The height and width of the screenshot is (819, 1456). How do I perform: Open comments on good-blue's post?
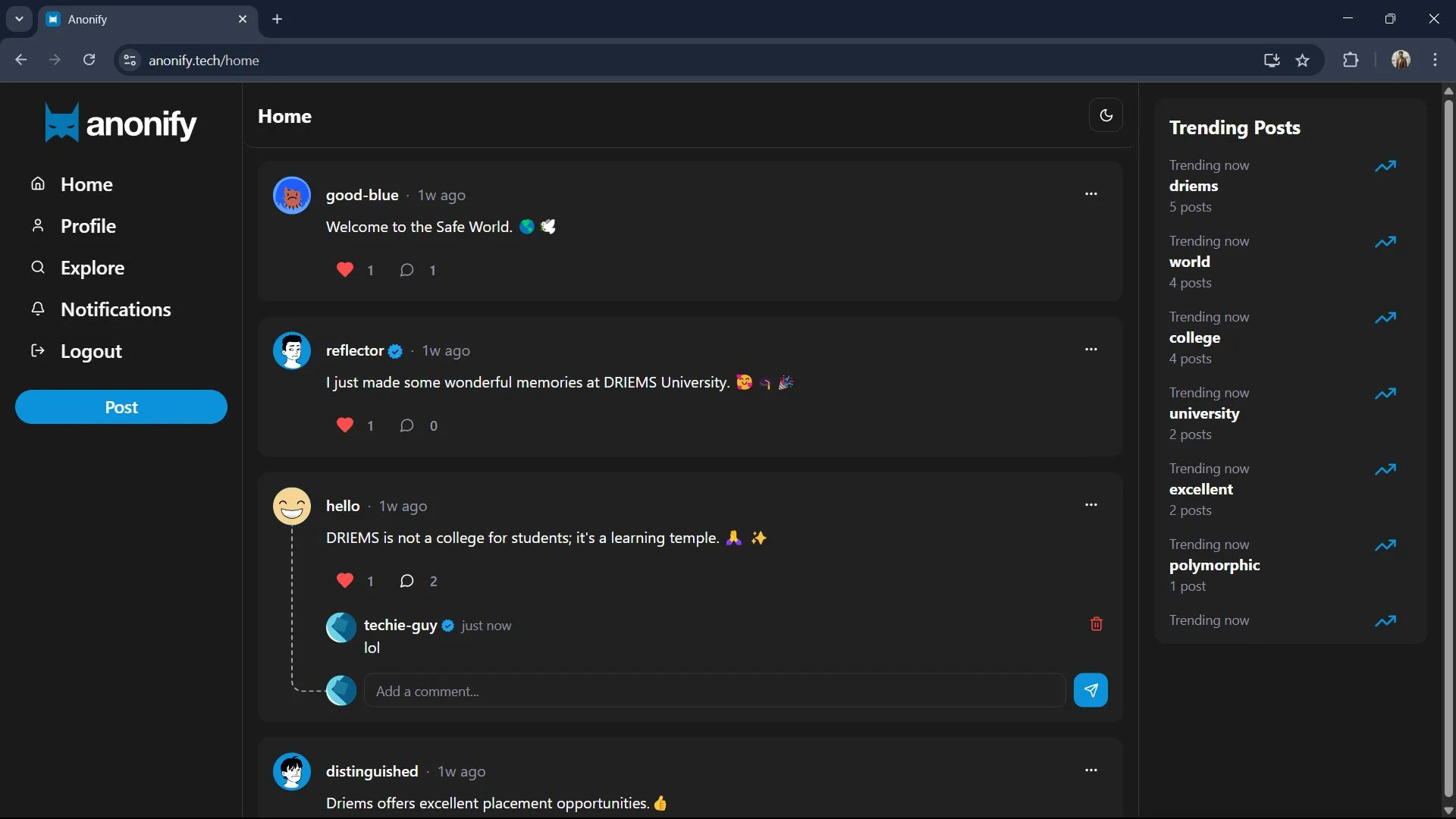(407, 270)
